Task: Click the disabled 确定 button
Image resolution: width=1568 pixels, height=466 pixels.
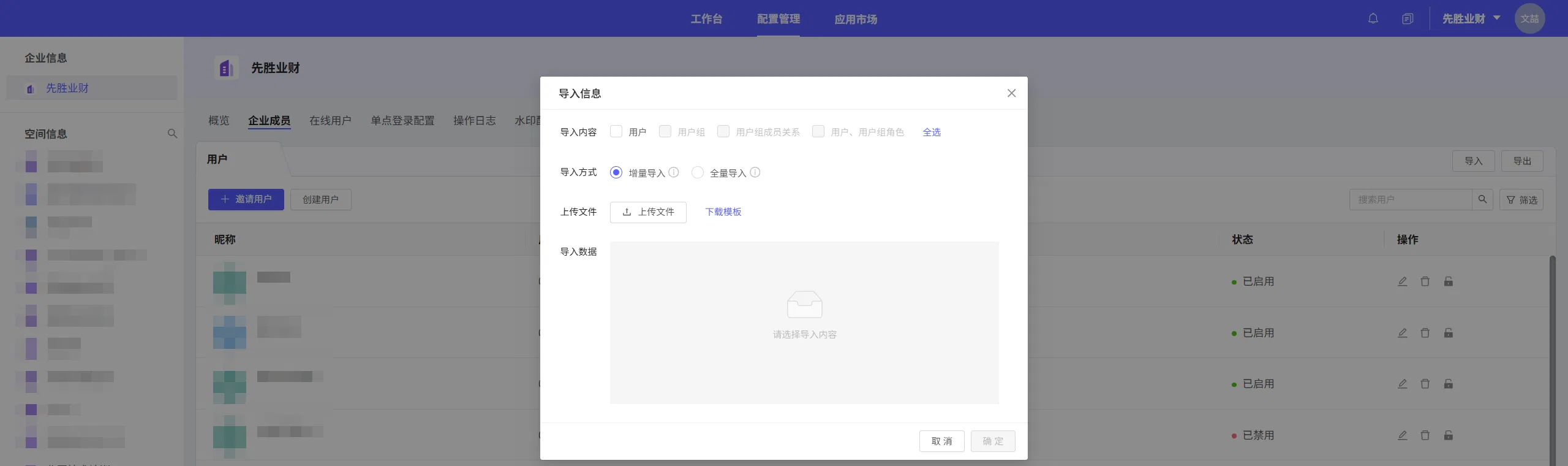Action: click(x=993, y=441)
